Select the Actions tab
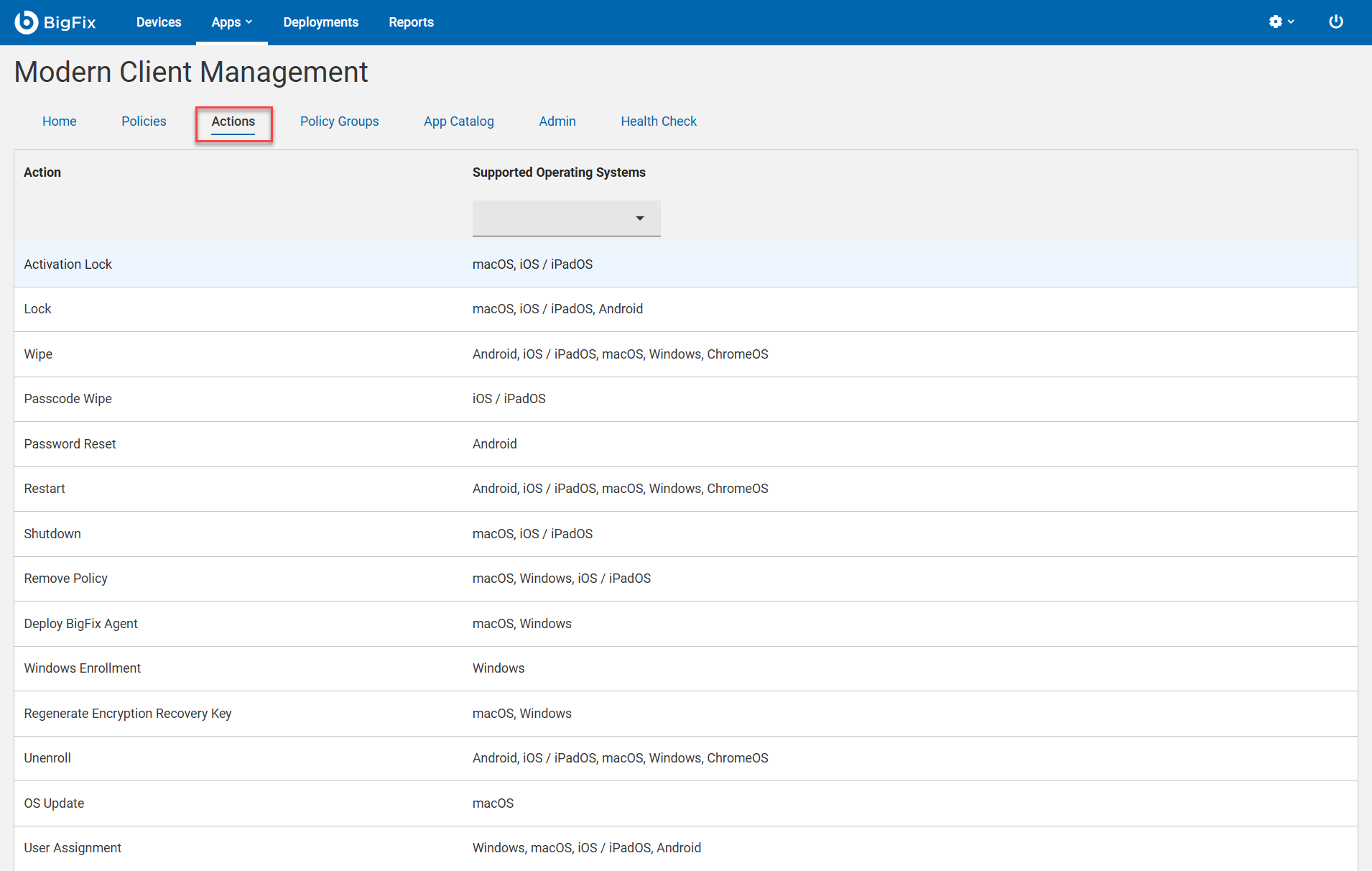Screen dimensions: 1372x871 (x=233, y=121)
